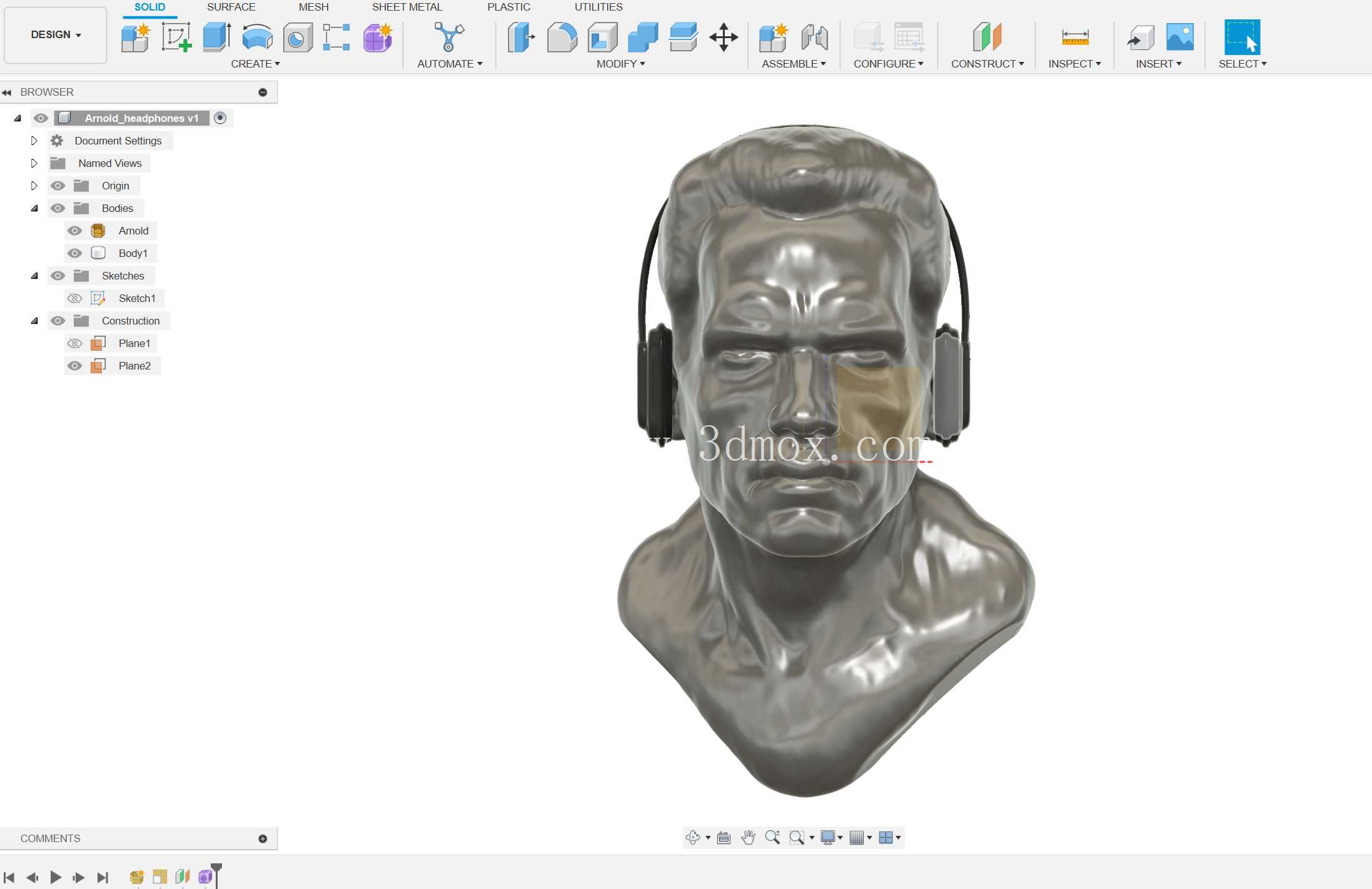Jump to timeline end
The height and width of the screenshot is (889, 1372).
(103, 877)
